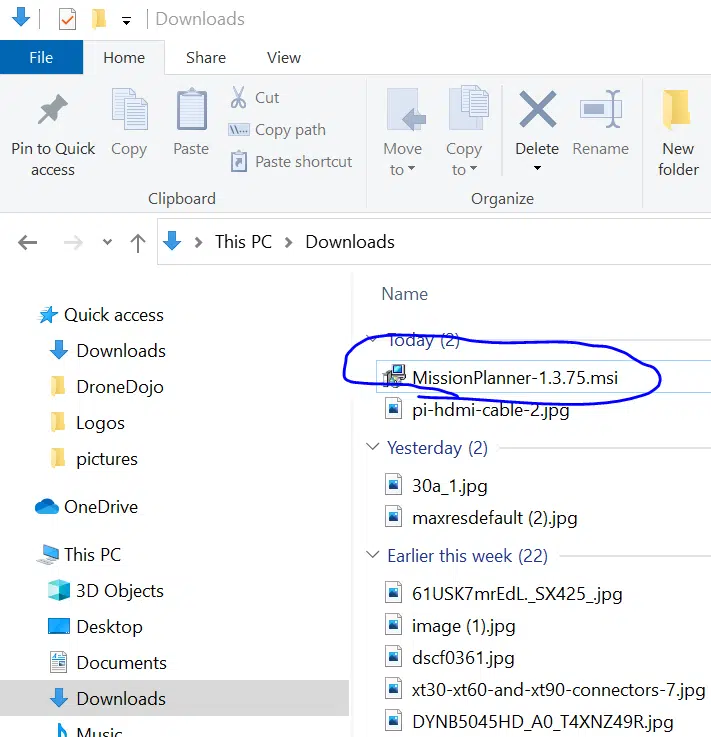Switch to the Home ribbon tab
711x737 pixels.
pos(124,57)
